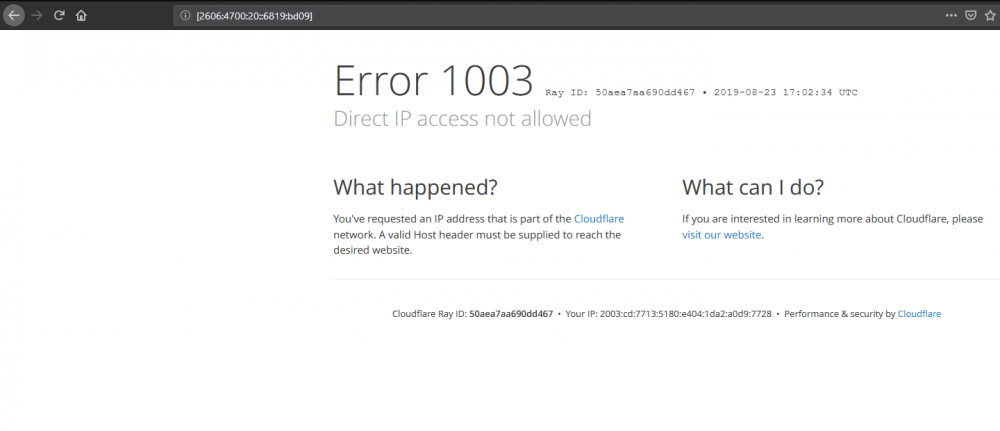Click the 'Direct IP access not allowed' subtitle
This screenshot has height=431, width=1000.
[x=462, y=119]
